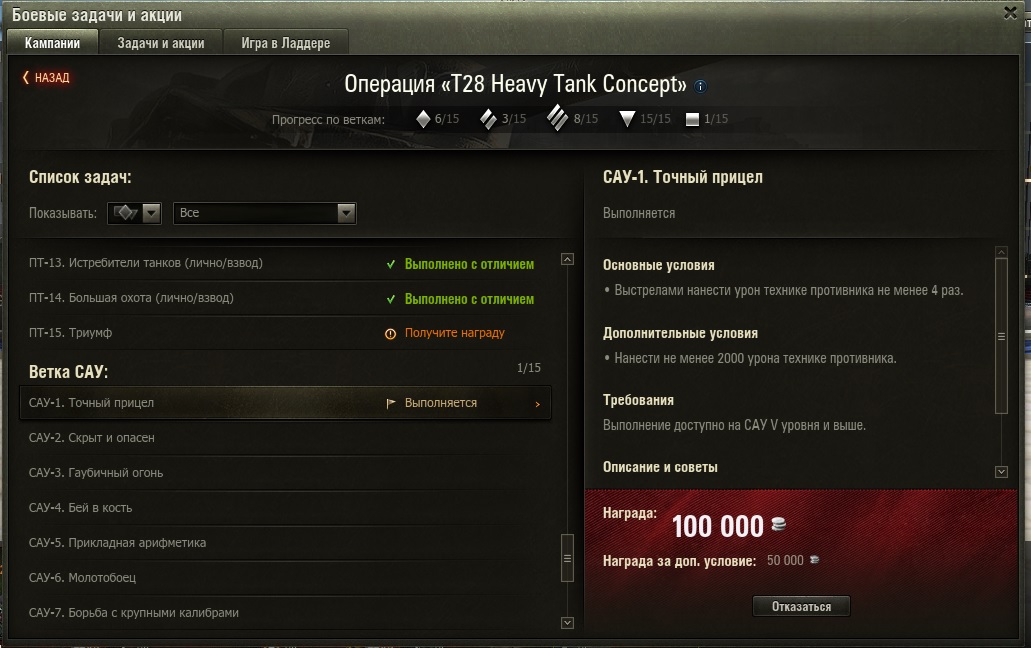Click the 'Отказаться' button
The image size is (1031, 648).
coord(801,606)
